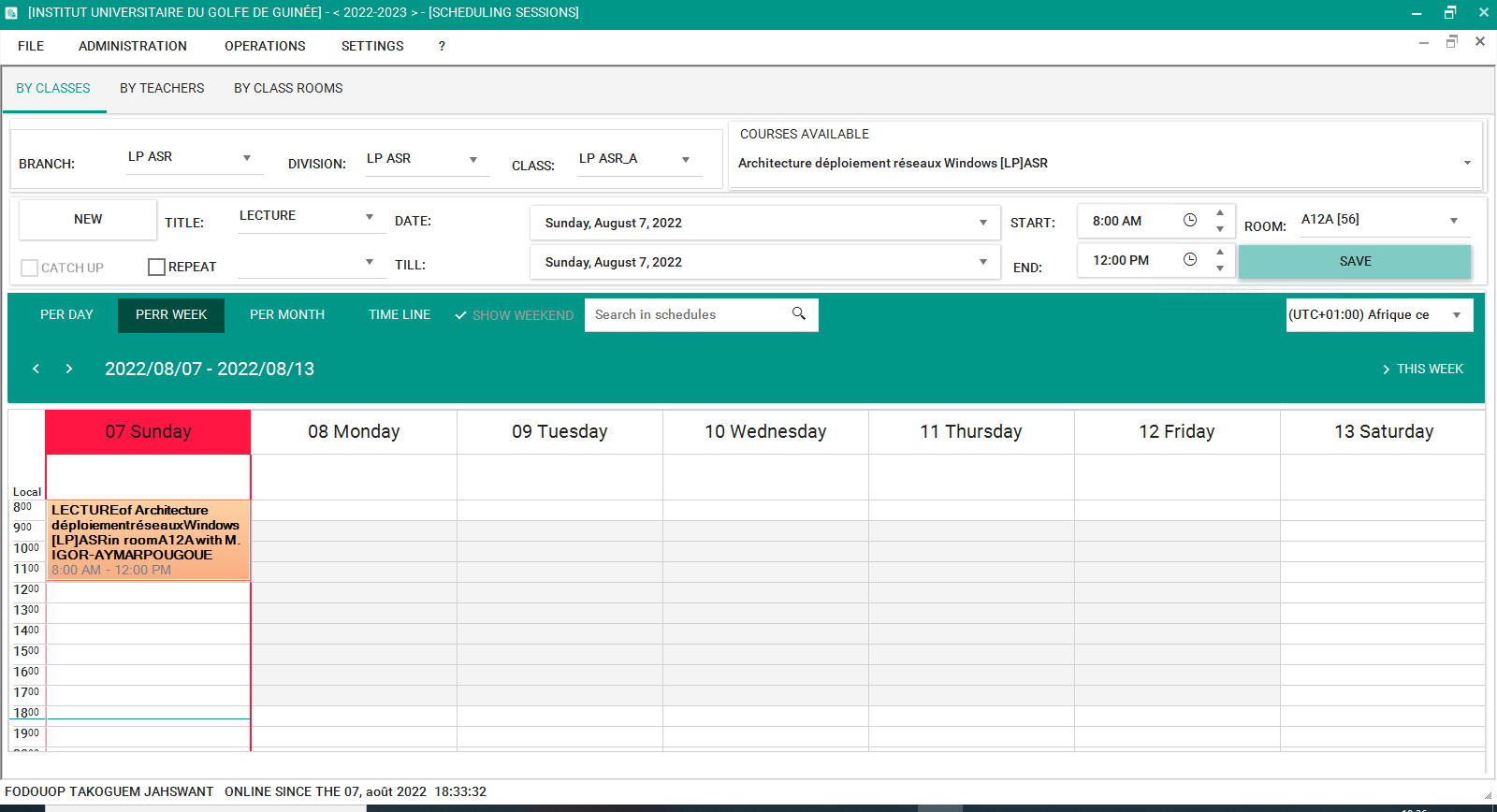
Task: Minimize the inner scheduling sessions window
Action: (x=1424, y=43)
